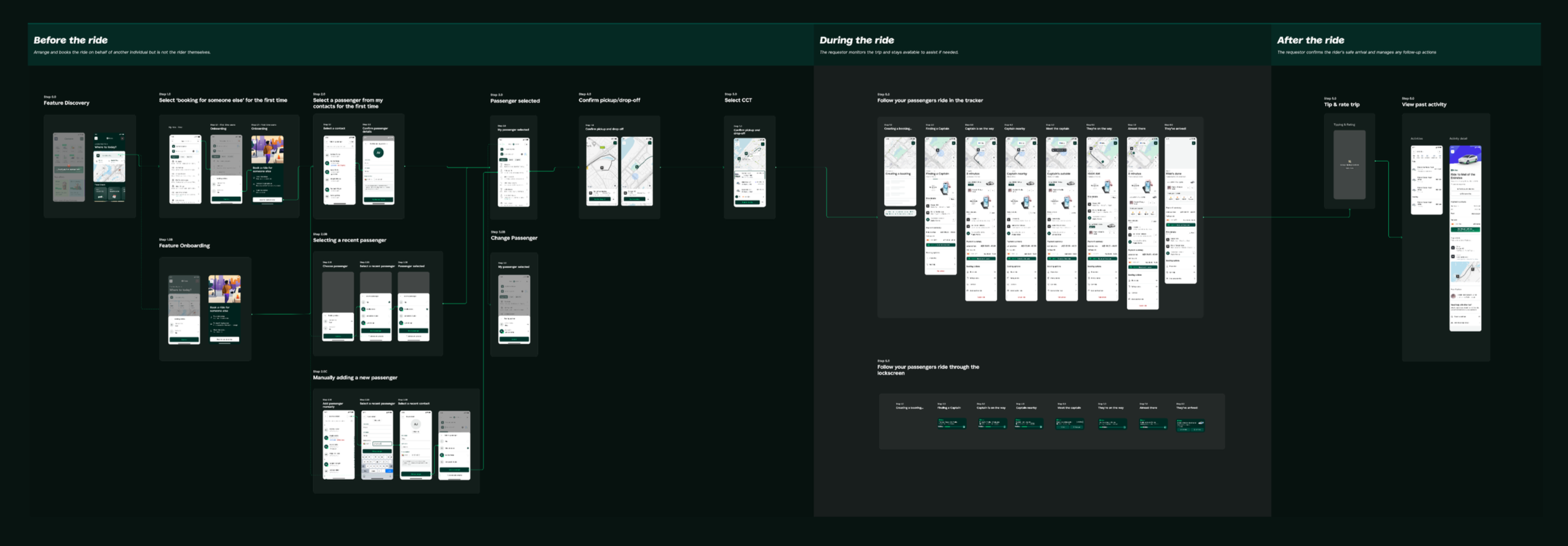
Task: Click the 'Feature Onboarding' step label
Action: [184, 245]
